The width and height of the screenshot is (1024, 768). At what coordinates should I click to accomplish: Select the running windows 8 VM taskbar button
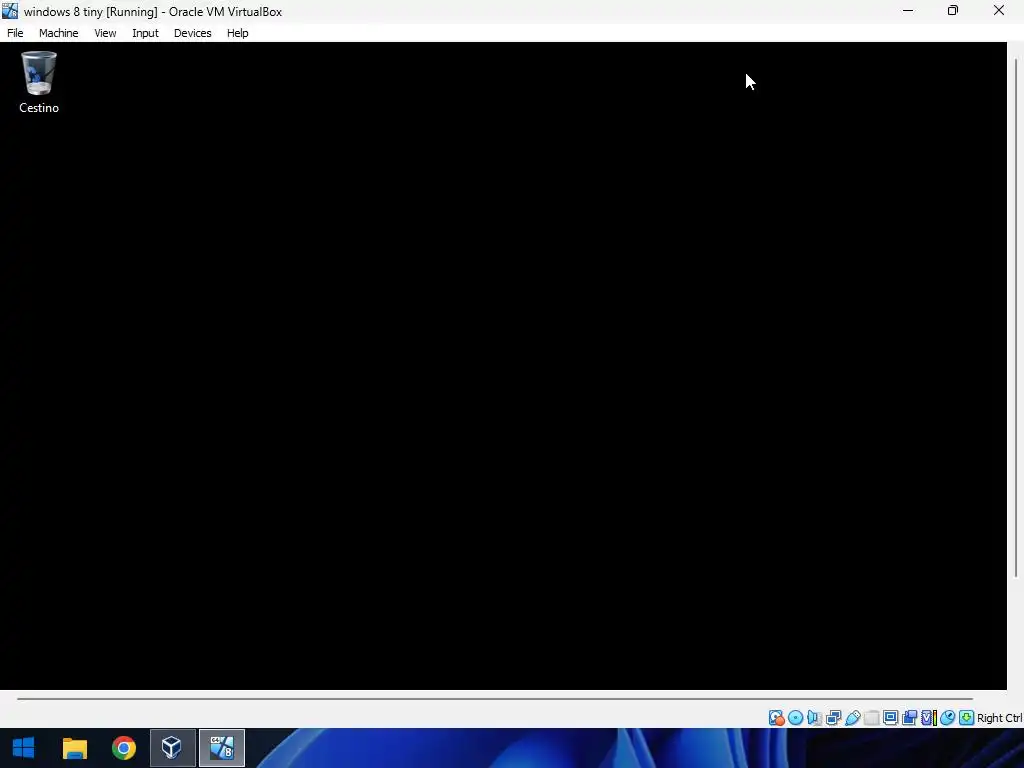point(222,748)
